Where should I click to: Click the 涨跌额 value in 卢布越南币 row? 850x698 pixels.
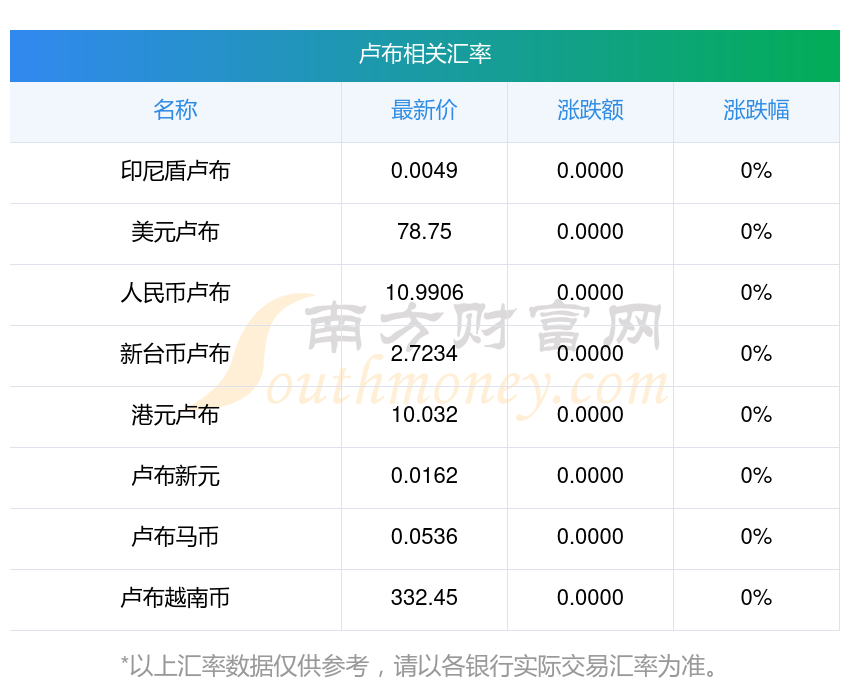590,598
